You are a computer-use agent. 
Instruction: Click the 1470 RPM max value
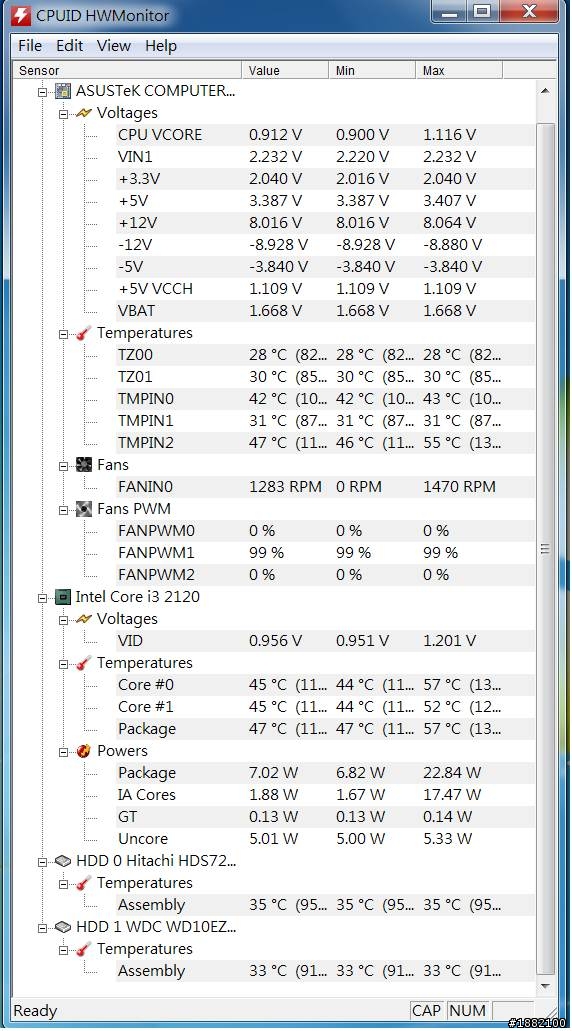[460, 487]
